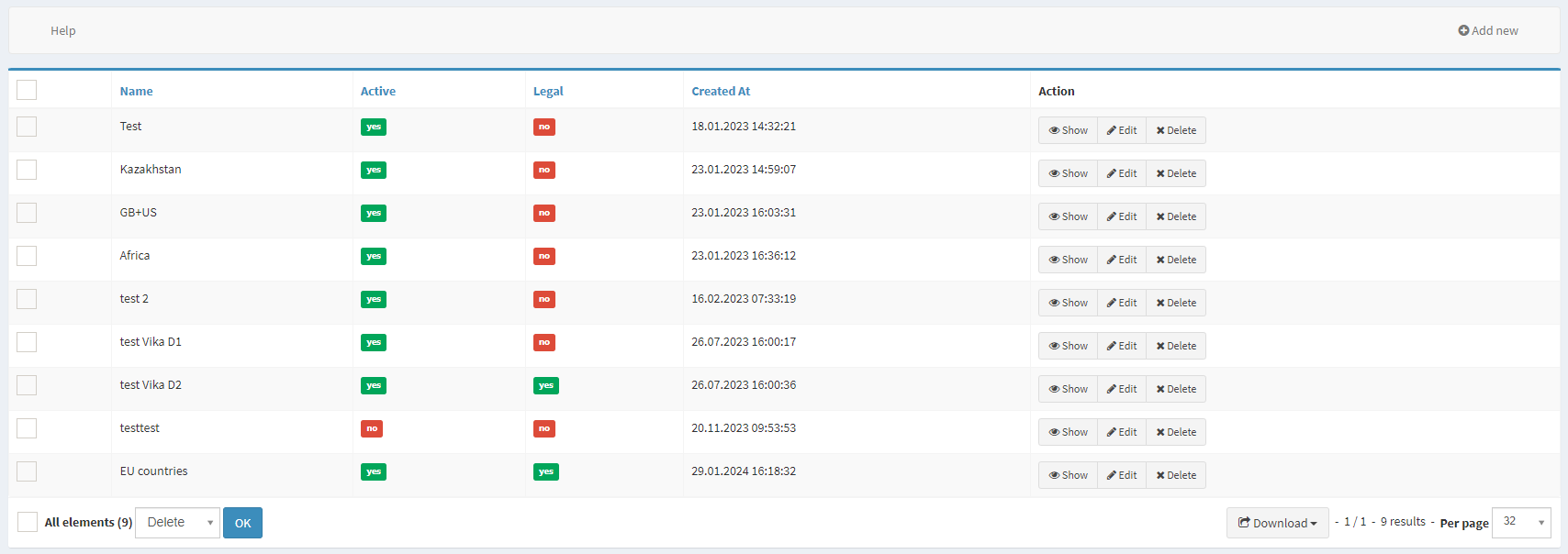Image resolution: width=1568 pixels, height=554 pixels.
Task: Open the batch action Delete dropdown
Action: (x=177, y=522)
